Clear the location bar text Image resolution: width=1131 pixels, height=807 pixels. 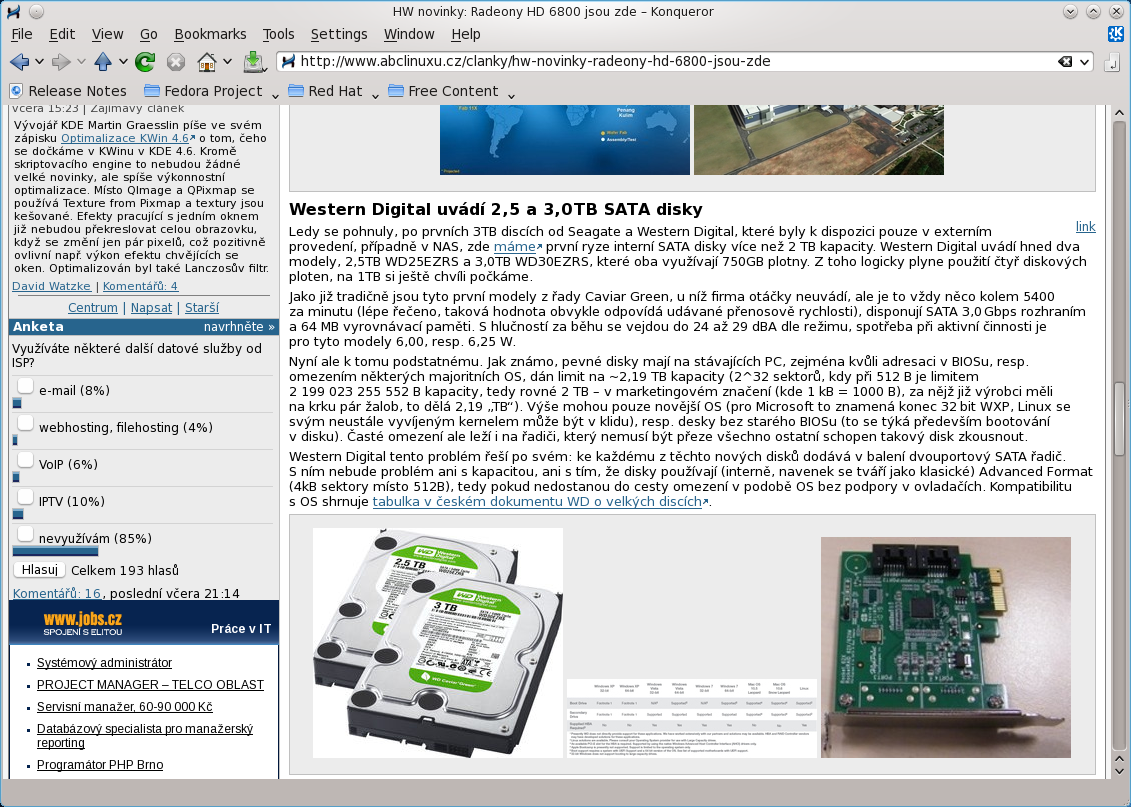coord(1065,62)
